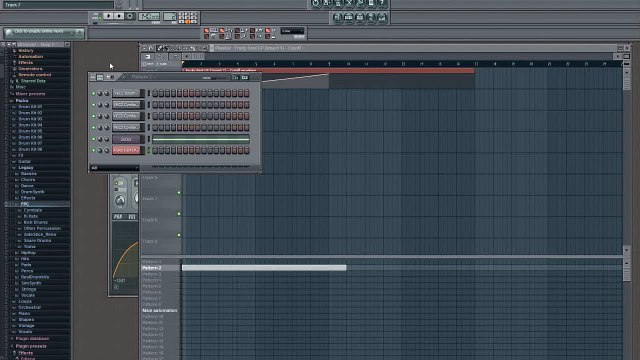Open the Other Percussion folder

pyautogui.click(x=42, y=229)
